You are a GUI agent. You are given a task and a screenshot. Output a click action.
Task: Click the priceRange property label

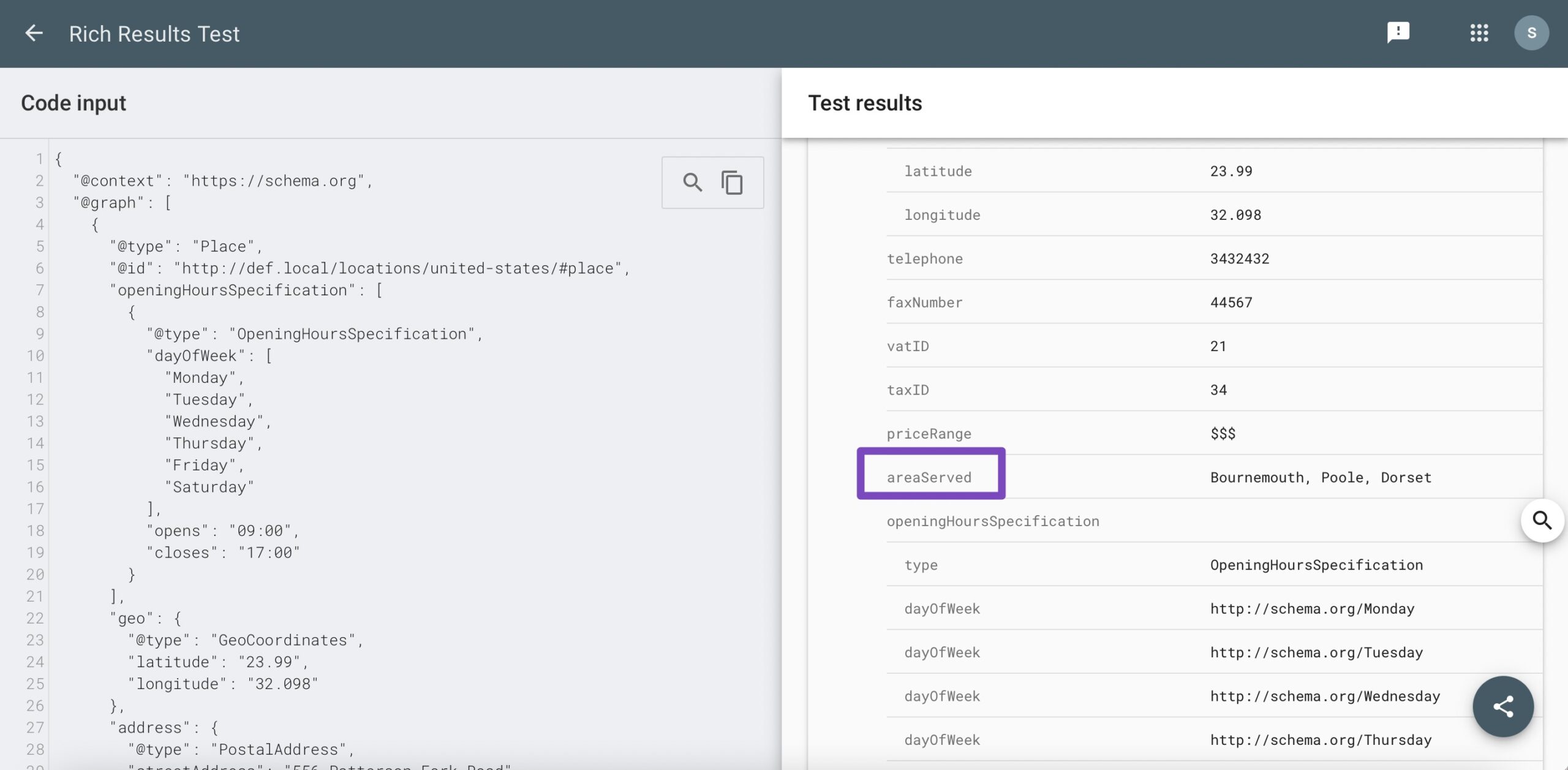coord(929,434)
